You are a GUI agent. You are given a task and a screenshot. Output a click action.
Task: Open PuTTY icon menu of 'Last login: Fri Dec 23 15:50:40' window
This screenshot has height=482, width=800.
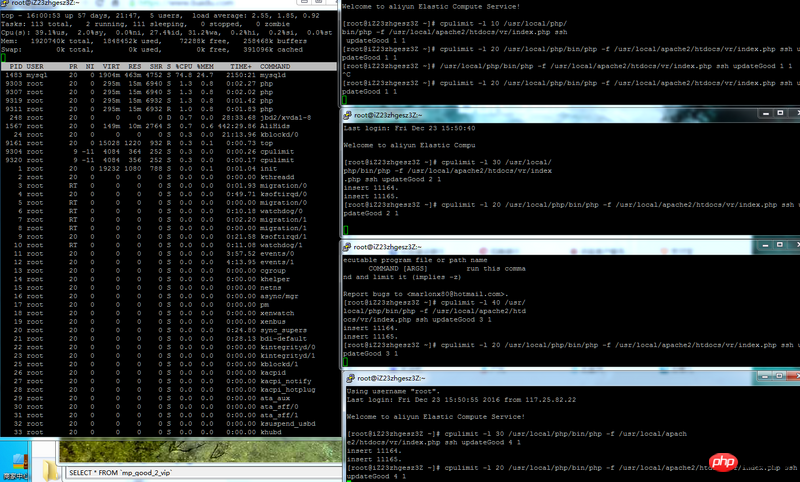click(347, 115)
